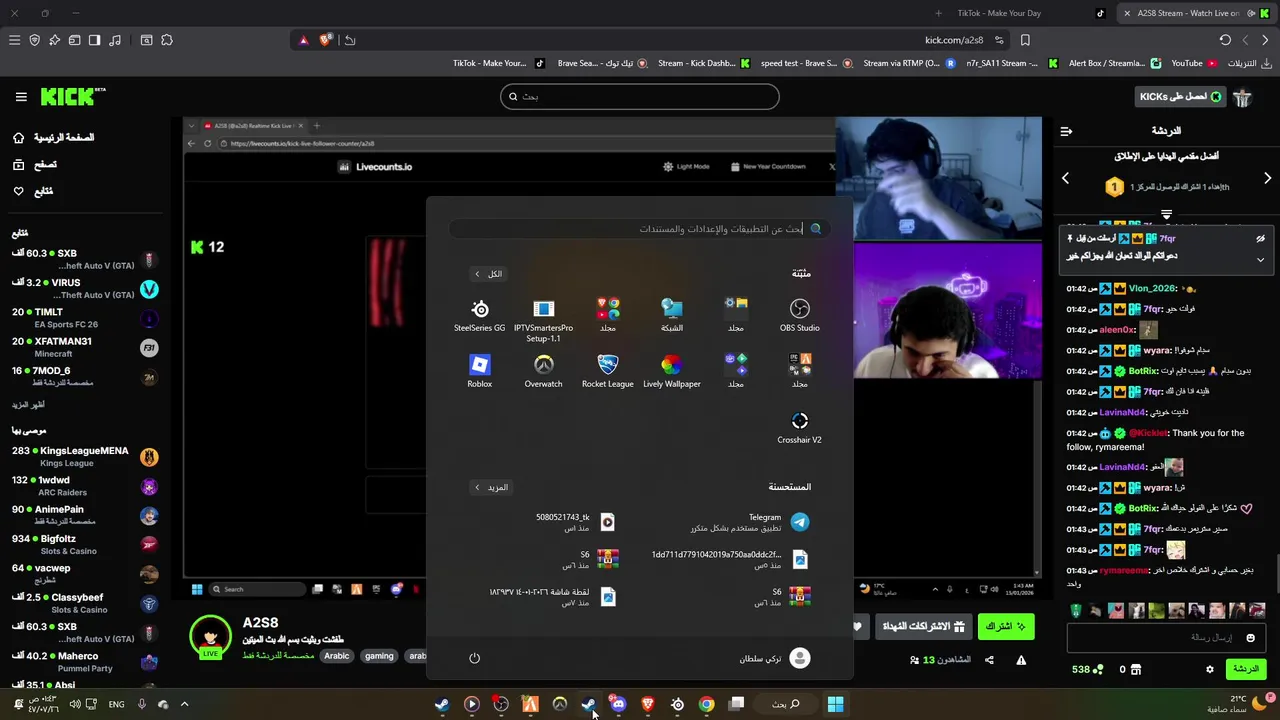Collapse the leaderboard section under chat header

(x=1166, y=214)
